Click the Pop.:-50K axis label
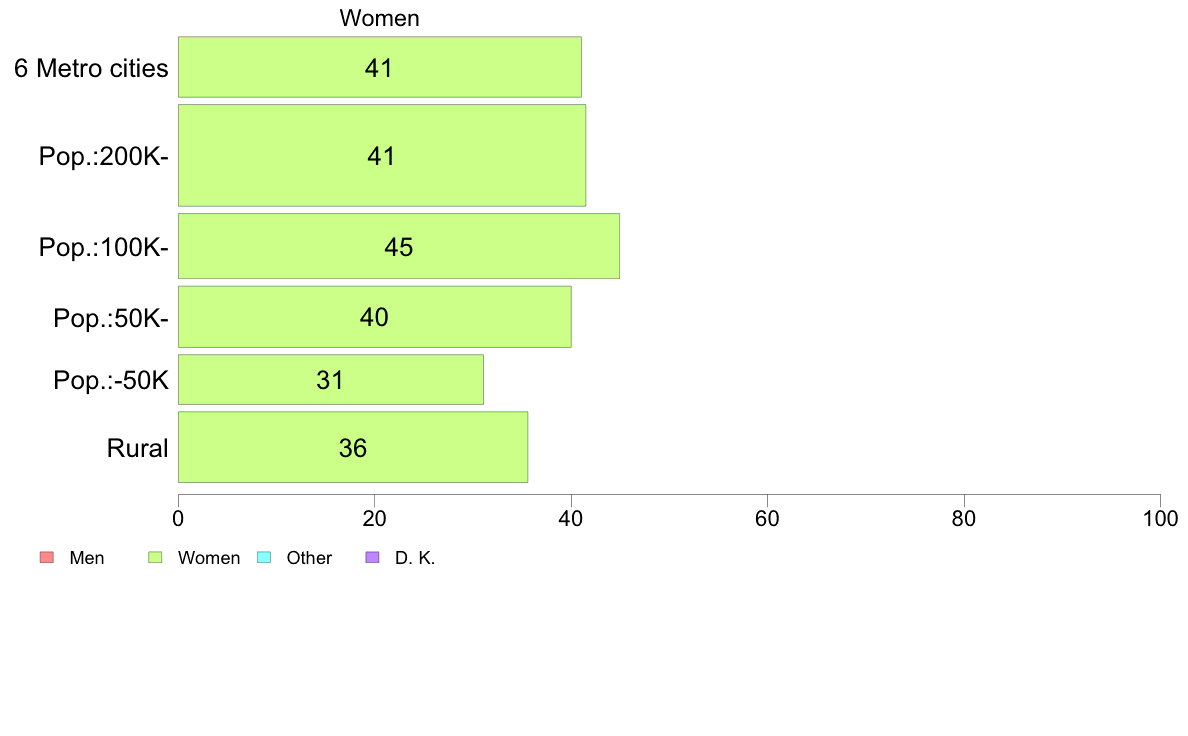 (111, 380)
